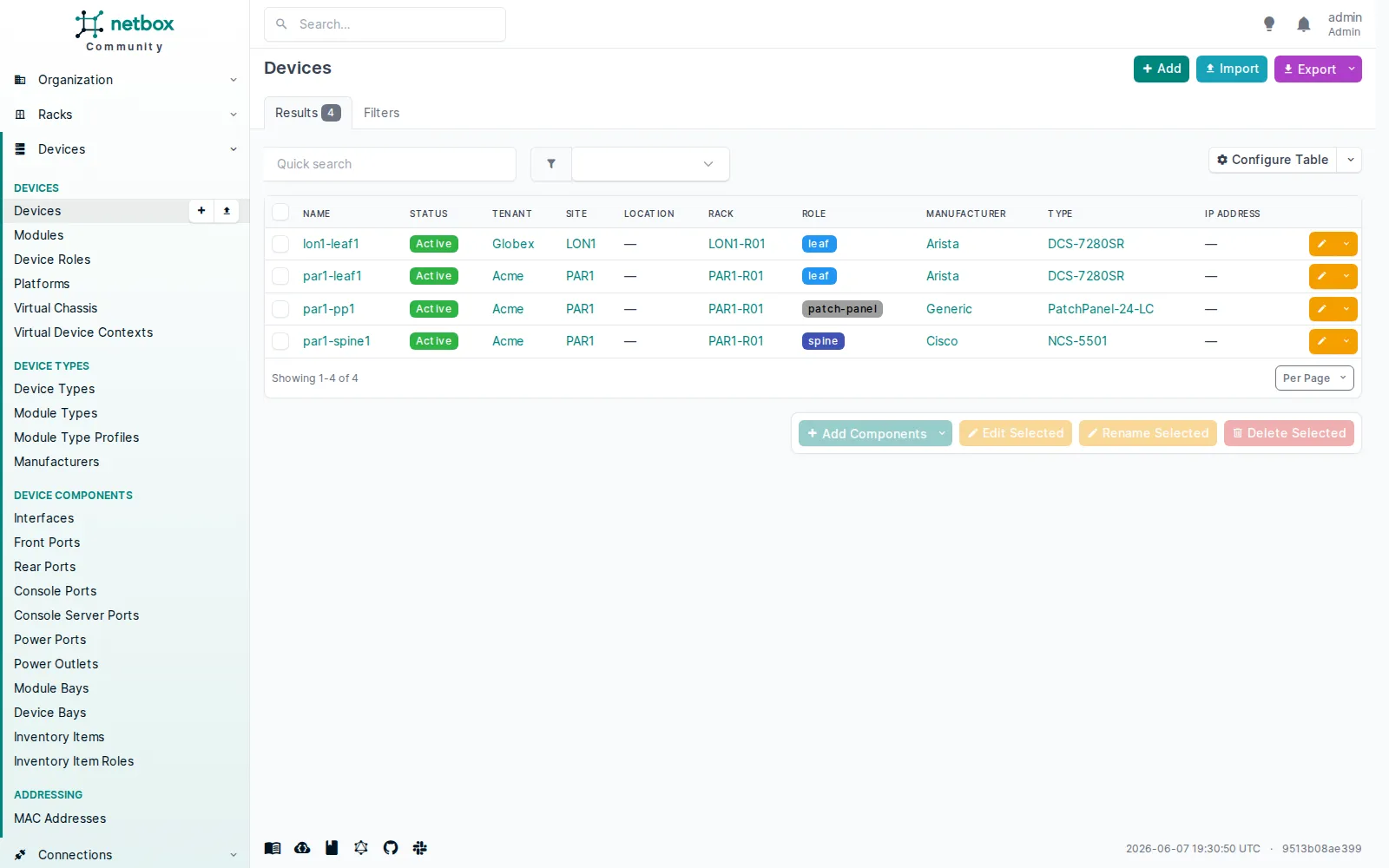Click the NetBox Community logo
1389x868 pixels.
[x=124, y=30]
